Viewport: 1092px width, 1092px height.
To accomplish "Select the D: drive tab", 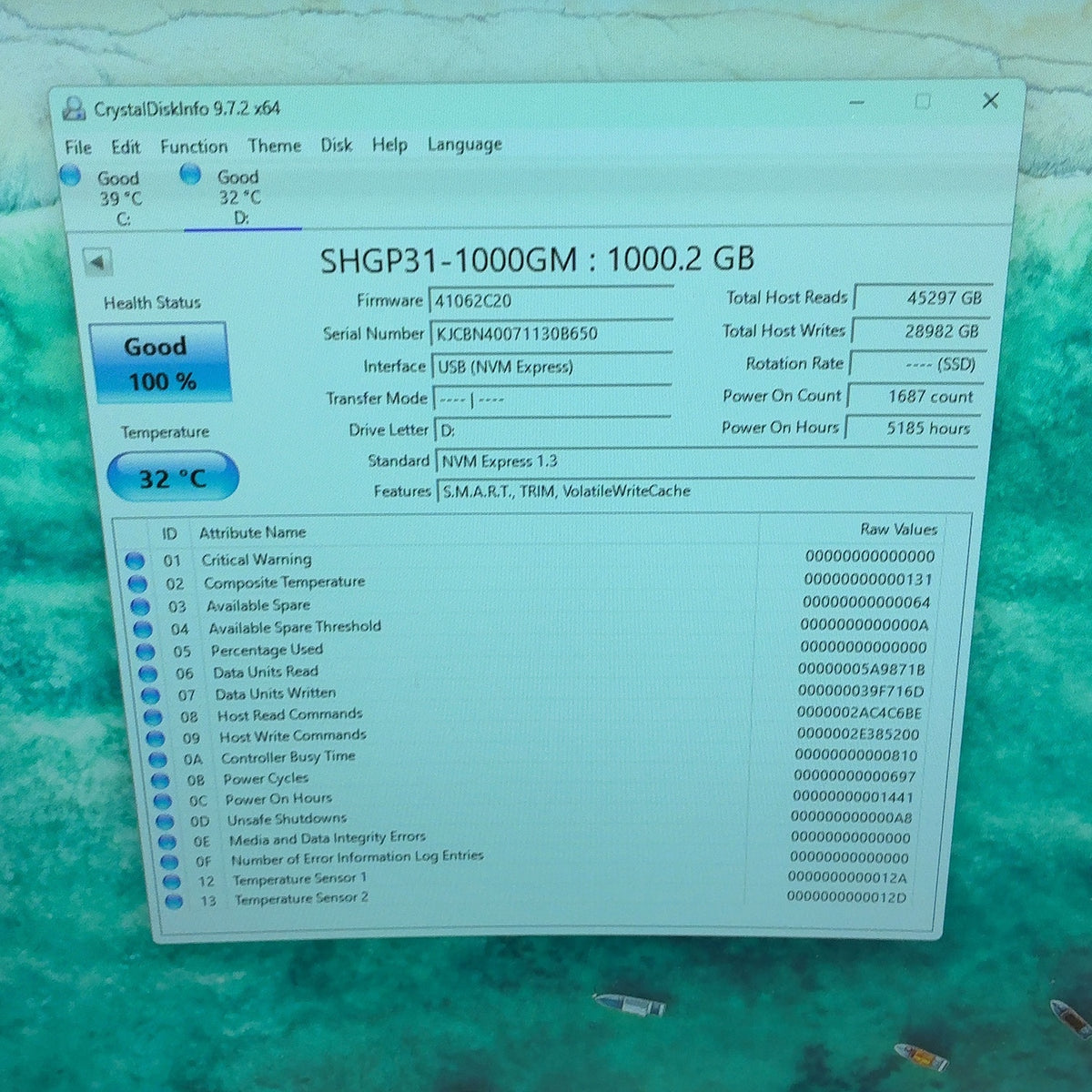I will (x=238, y=197).
